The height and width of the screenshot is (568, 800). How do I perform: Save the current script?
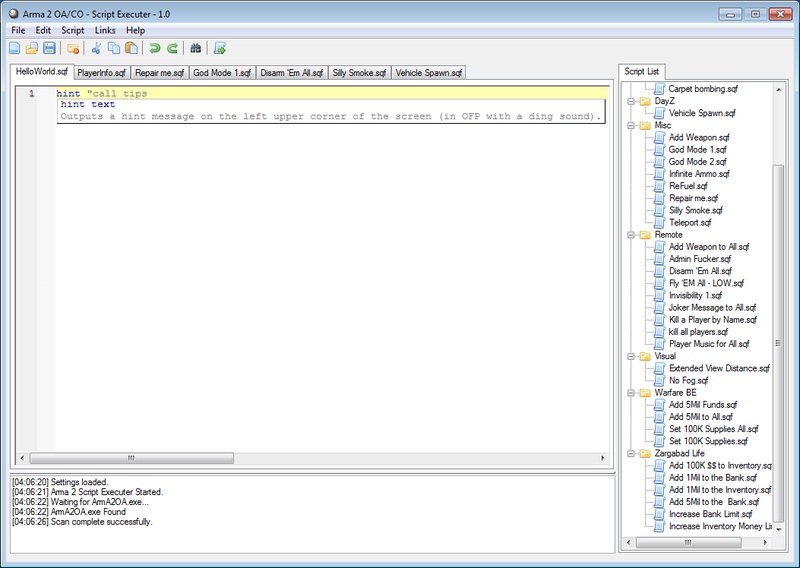pos(49,48)
